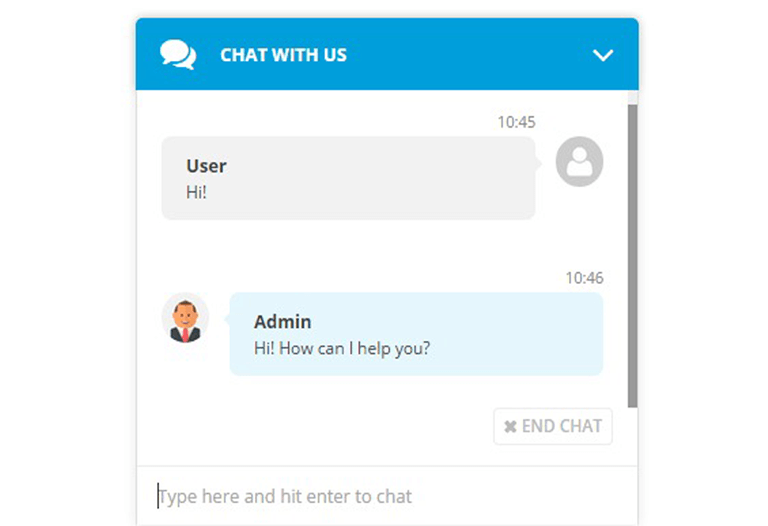This screenshot has height=526, width=768.
Task: Click the 10:46 timestamp
Action: point(584,278)
